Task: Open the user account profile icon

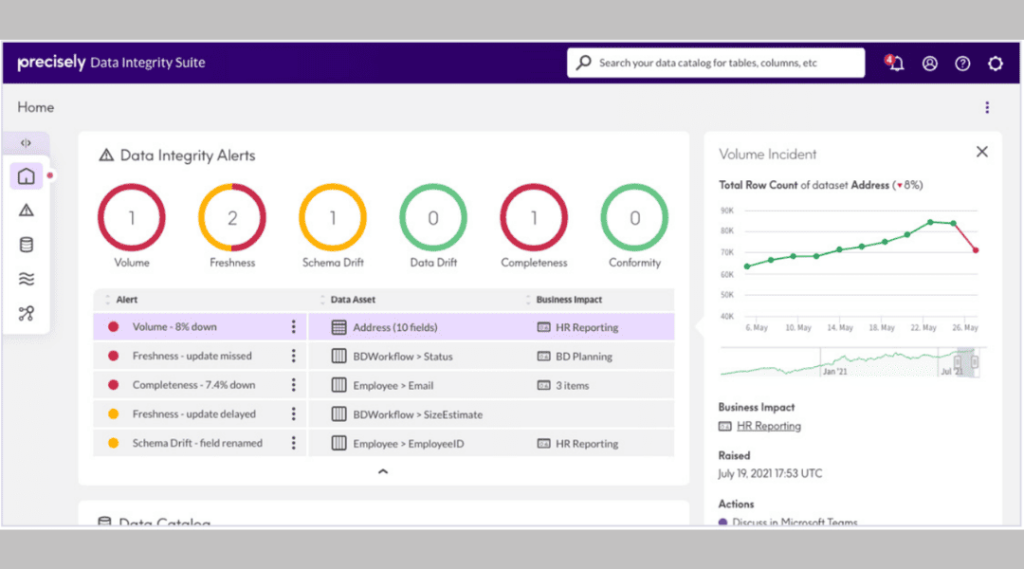Action: coord(930,63)
